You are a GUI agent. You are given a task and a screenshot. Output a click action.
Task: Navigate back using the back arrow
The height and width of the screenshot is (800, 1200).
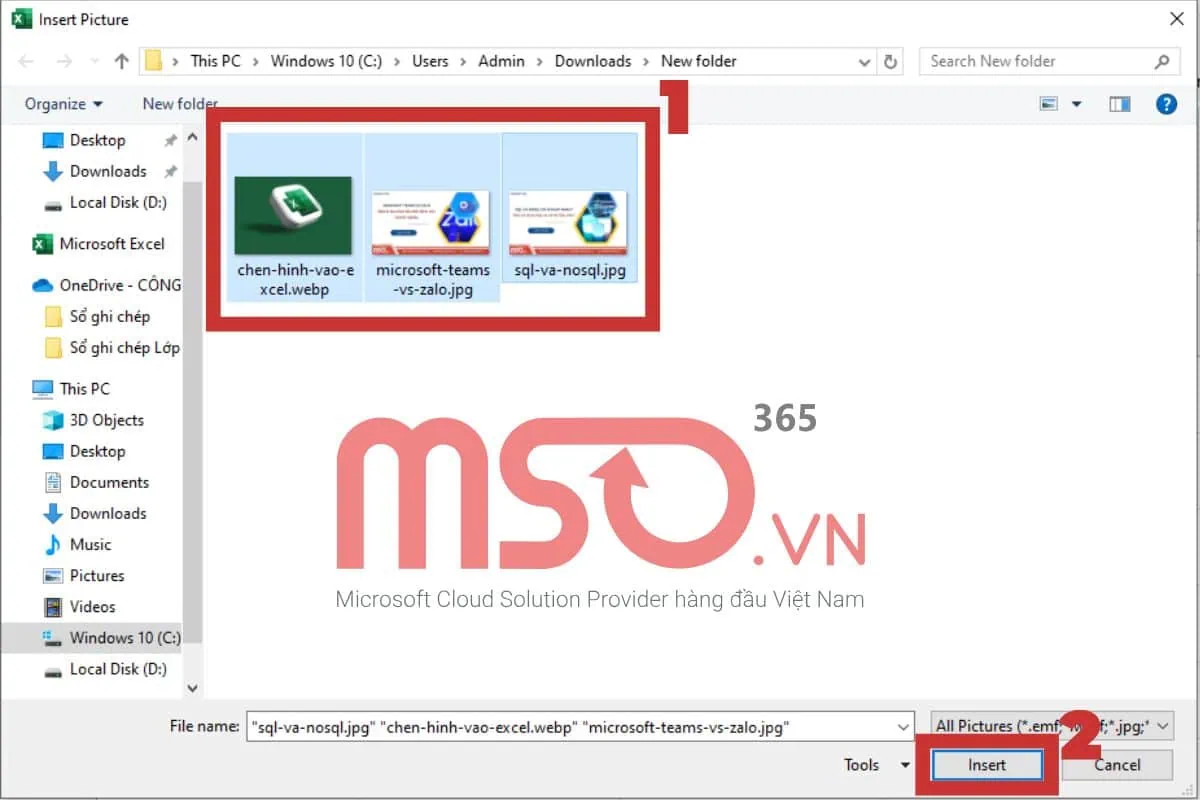(x=26, y=61)
